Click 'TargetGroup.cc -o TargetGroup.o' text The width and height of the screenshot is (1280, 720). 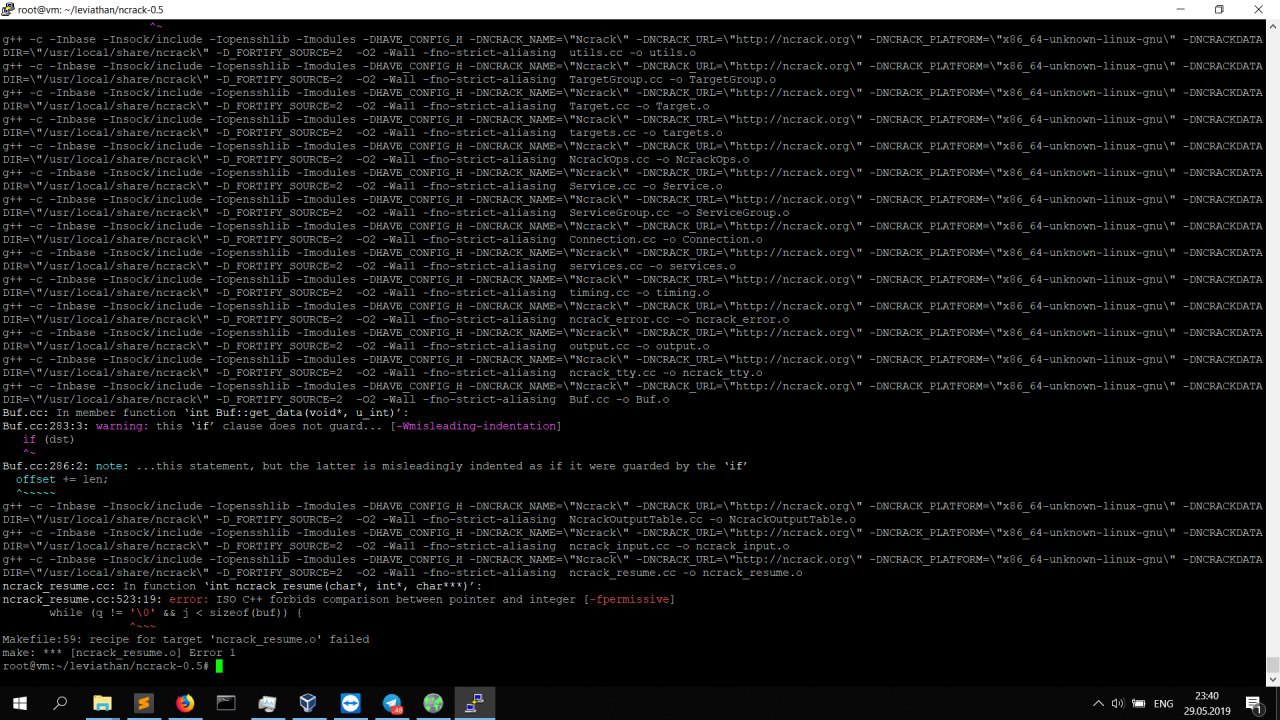[x=672, y=79]
